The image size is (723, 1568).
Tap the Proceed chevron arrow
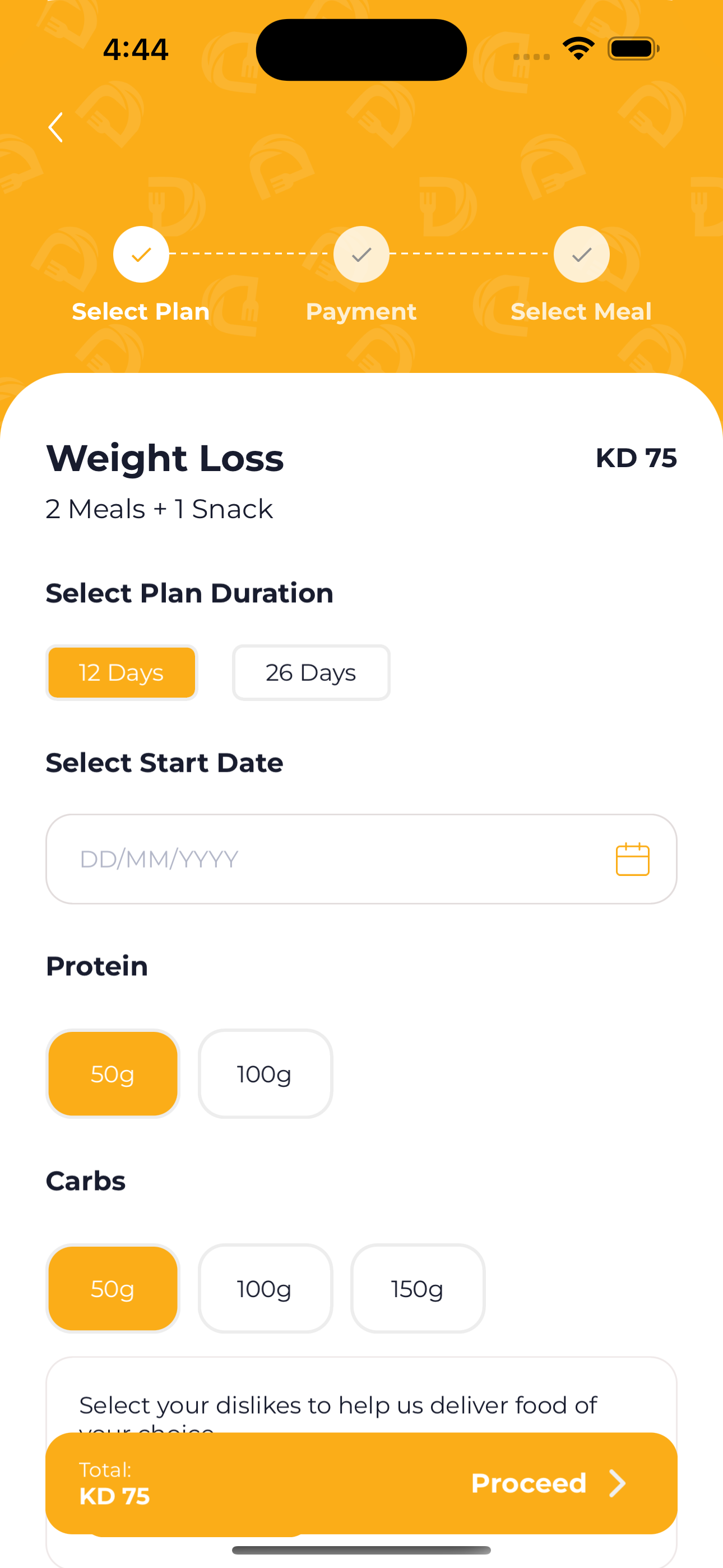point(617,1483)
